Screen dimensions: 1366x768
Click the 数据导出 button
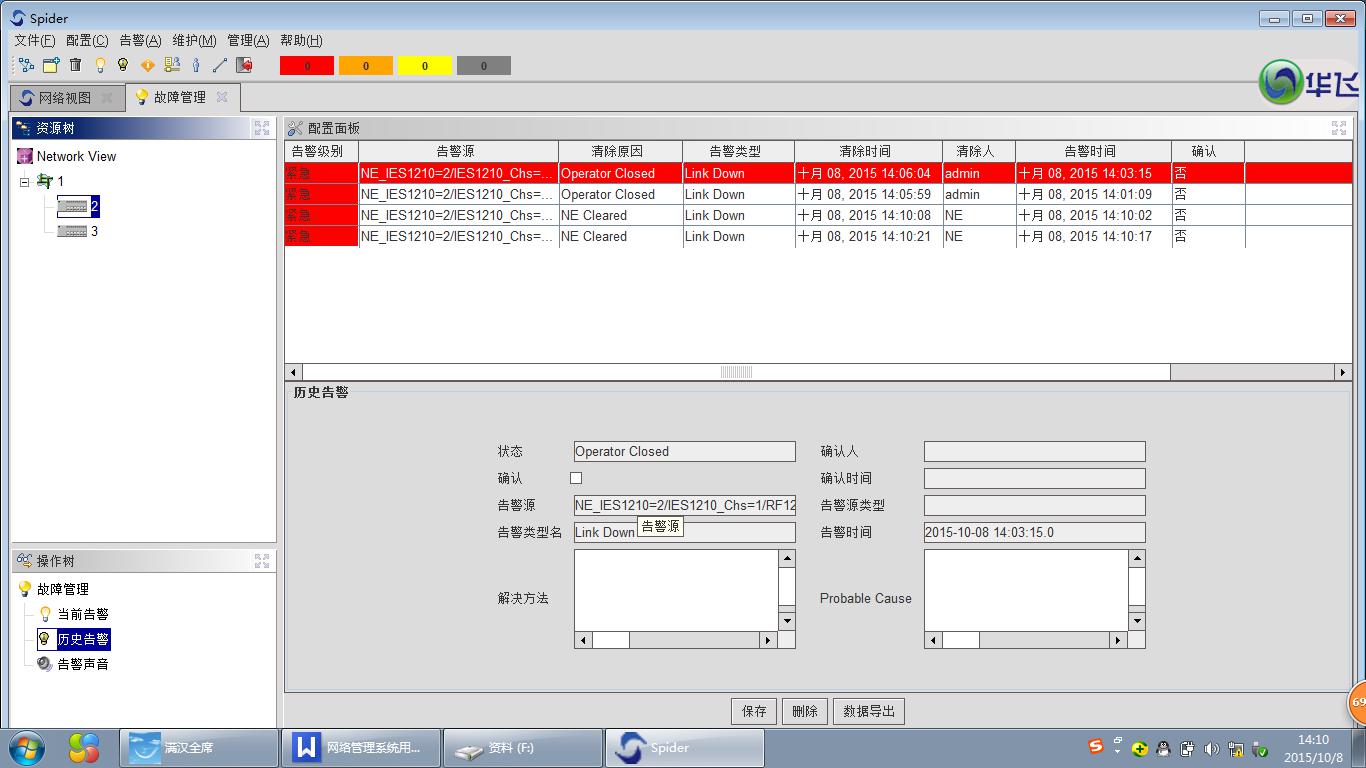tap(868, 711)
